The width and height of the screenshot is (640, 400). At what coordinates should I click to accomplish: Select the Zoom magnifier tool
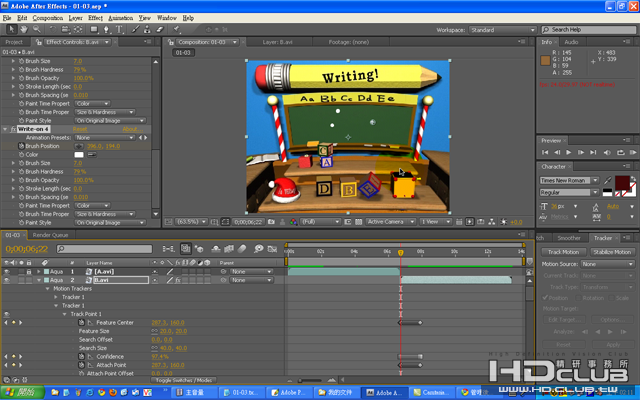[37, 29]
